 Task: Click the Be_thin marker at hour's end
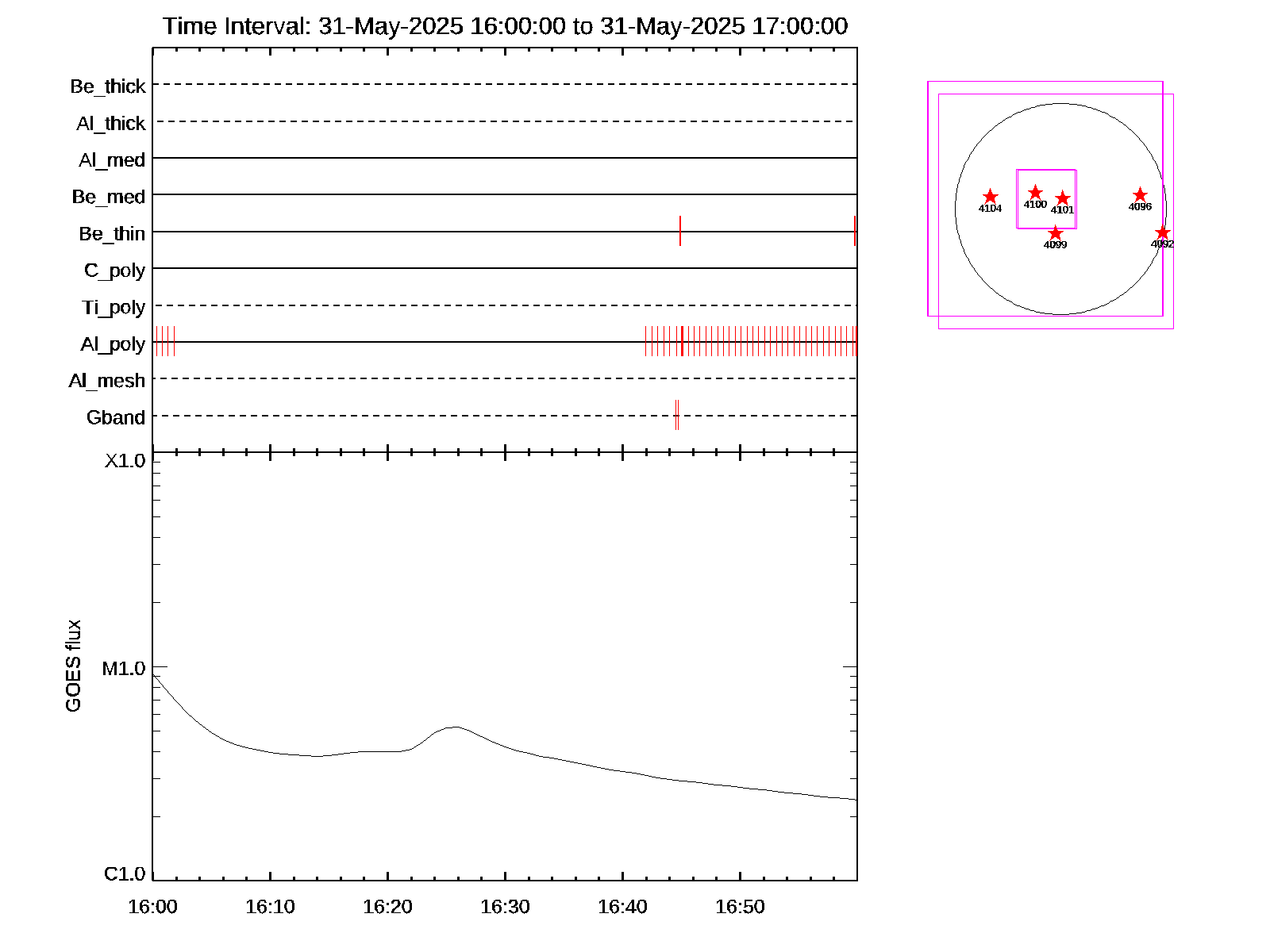click(x=855, y=231)
